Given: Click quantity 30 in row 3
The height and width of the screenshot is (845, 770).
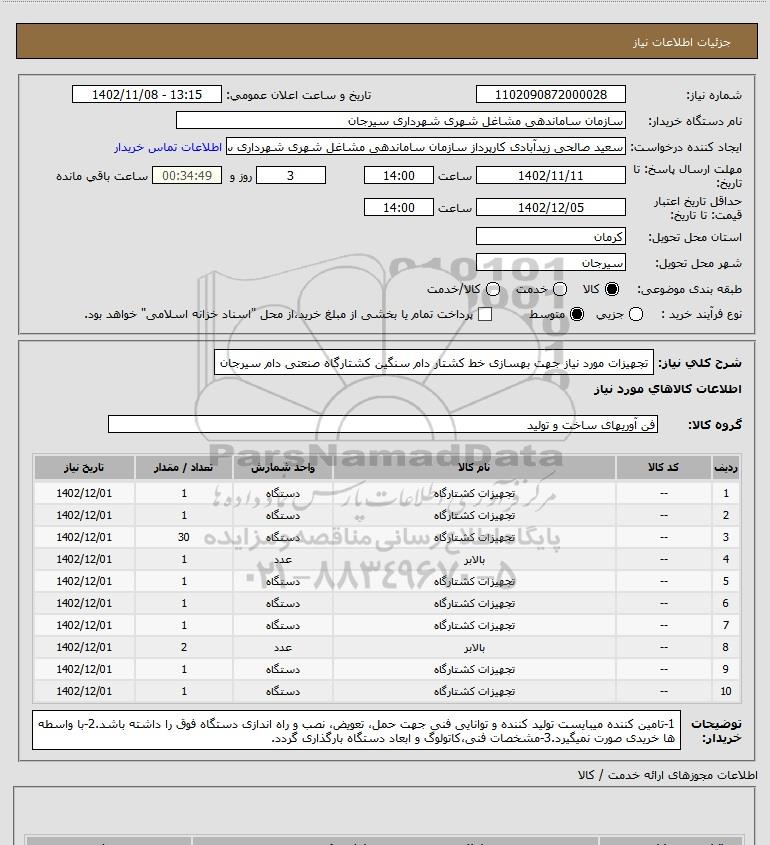Looking at the screenshot, I should 184,537.
